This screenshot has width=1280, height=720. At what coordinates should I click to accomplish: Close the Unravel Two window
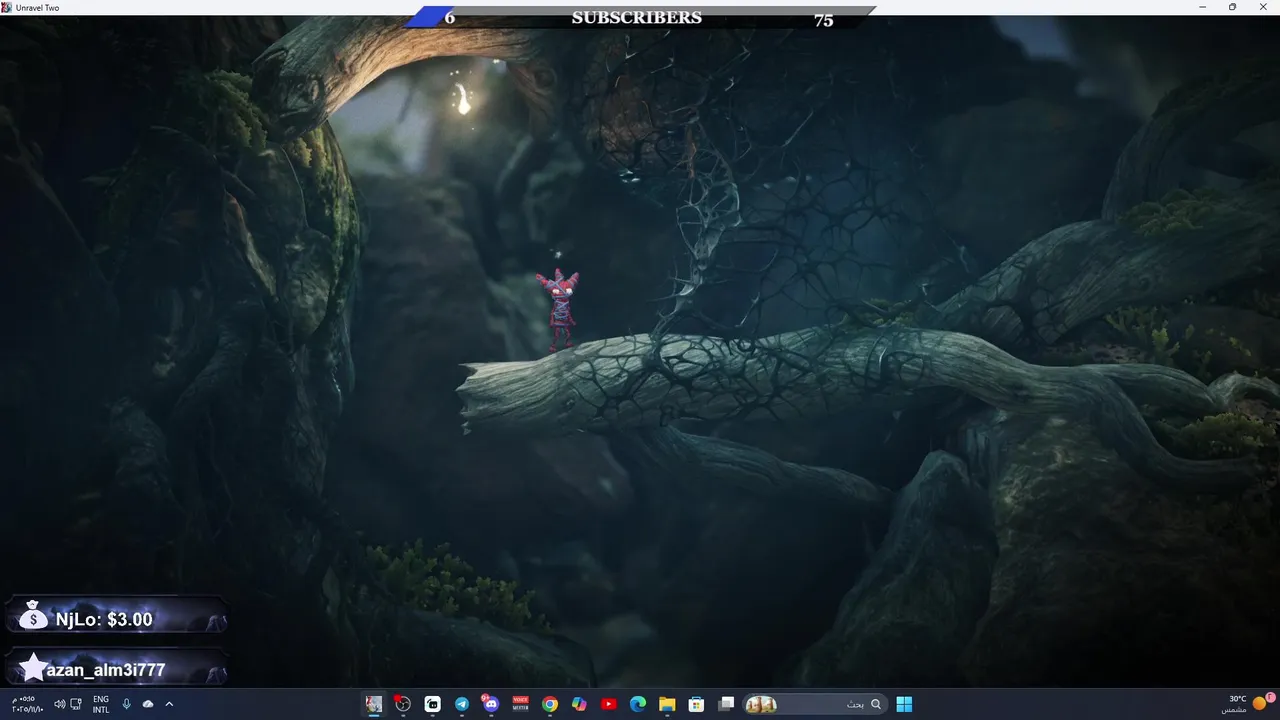coord(1263,7)
